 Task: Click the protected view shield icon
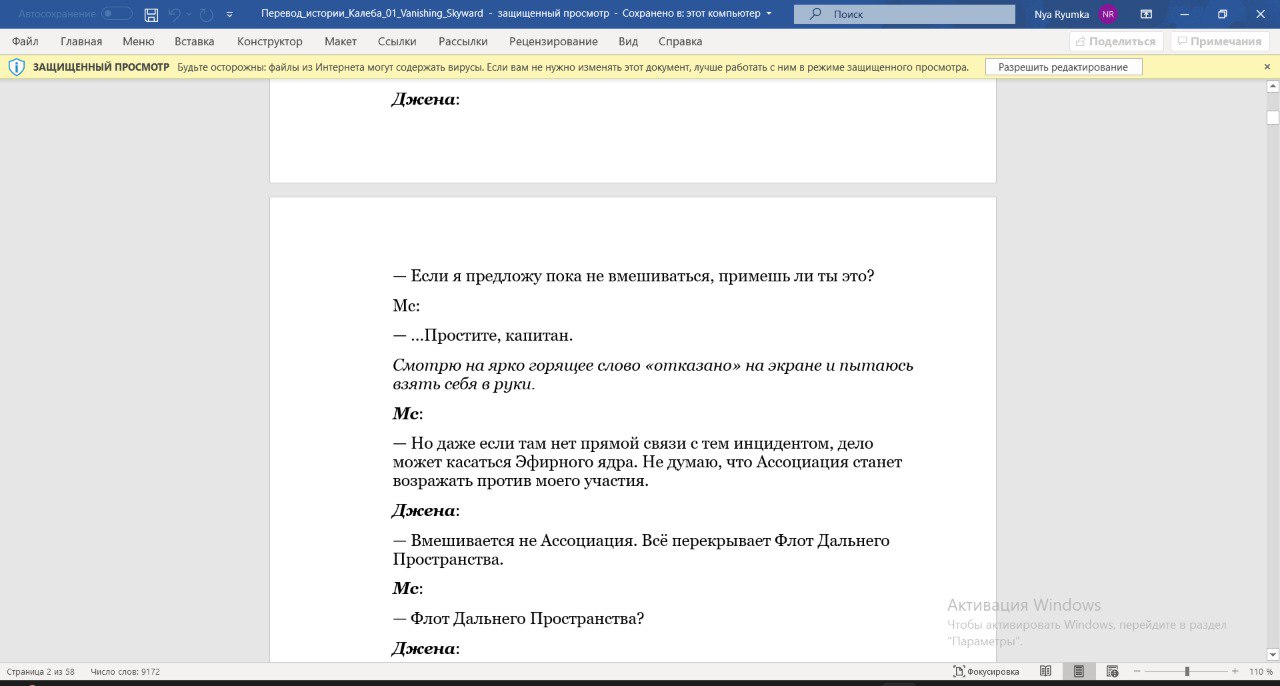click(16, 67)
